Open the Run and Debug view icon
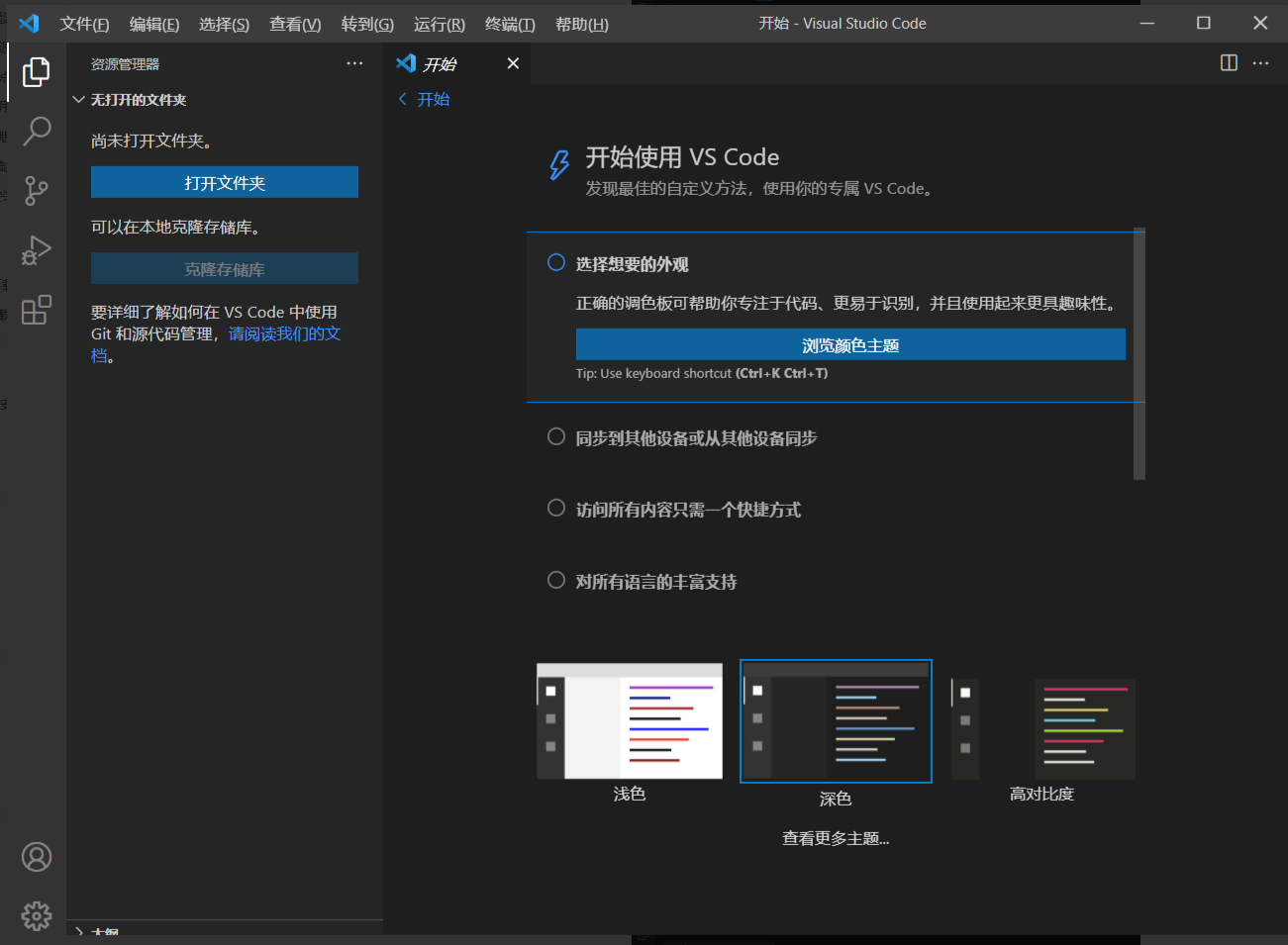The width and height of the screenshot is (1288, 945). tap(37, 250)
